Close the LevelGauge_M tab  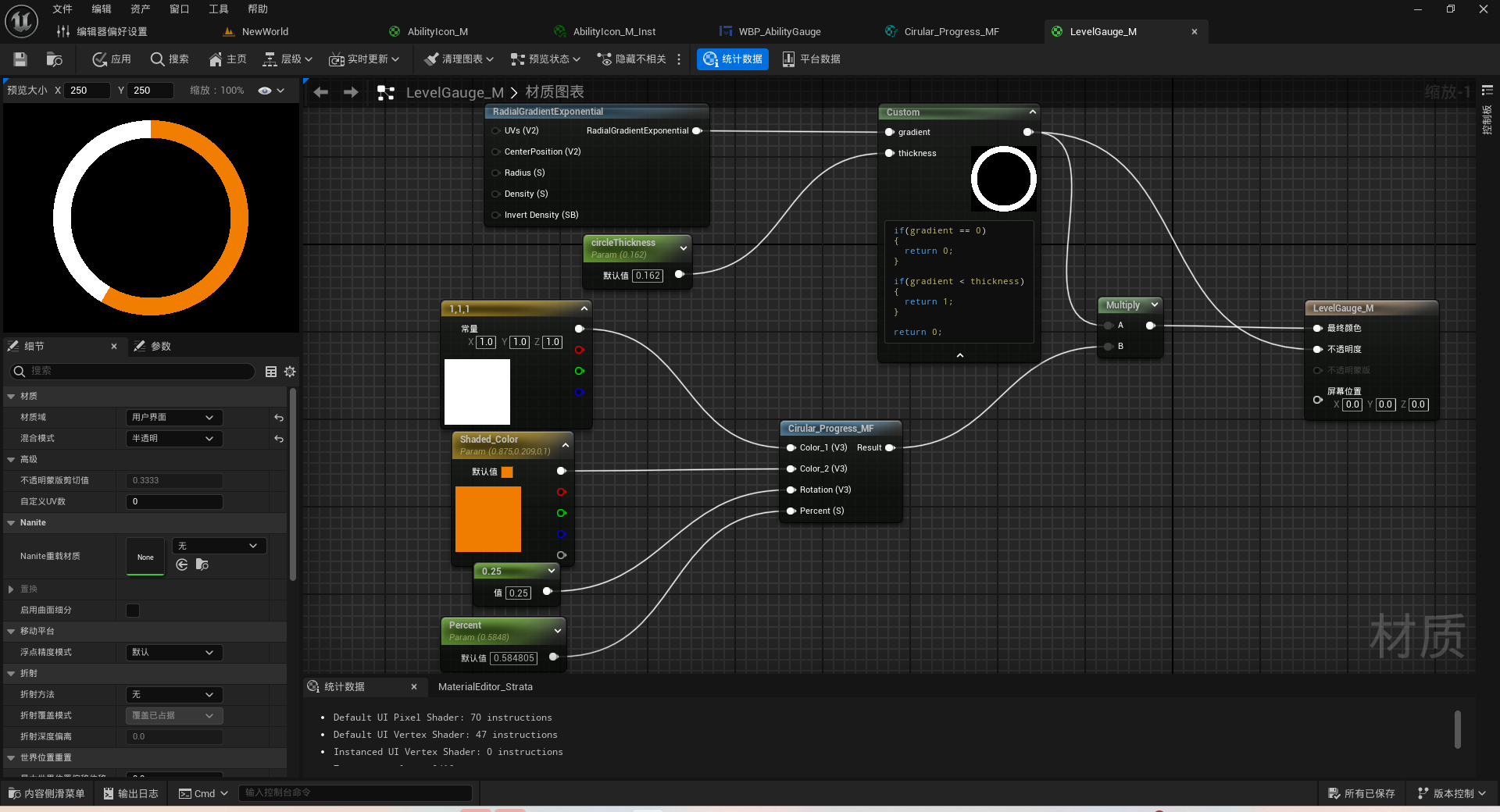[1194, 32]
